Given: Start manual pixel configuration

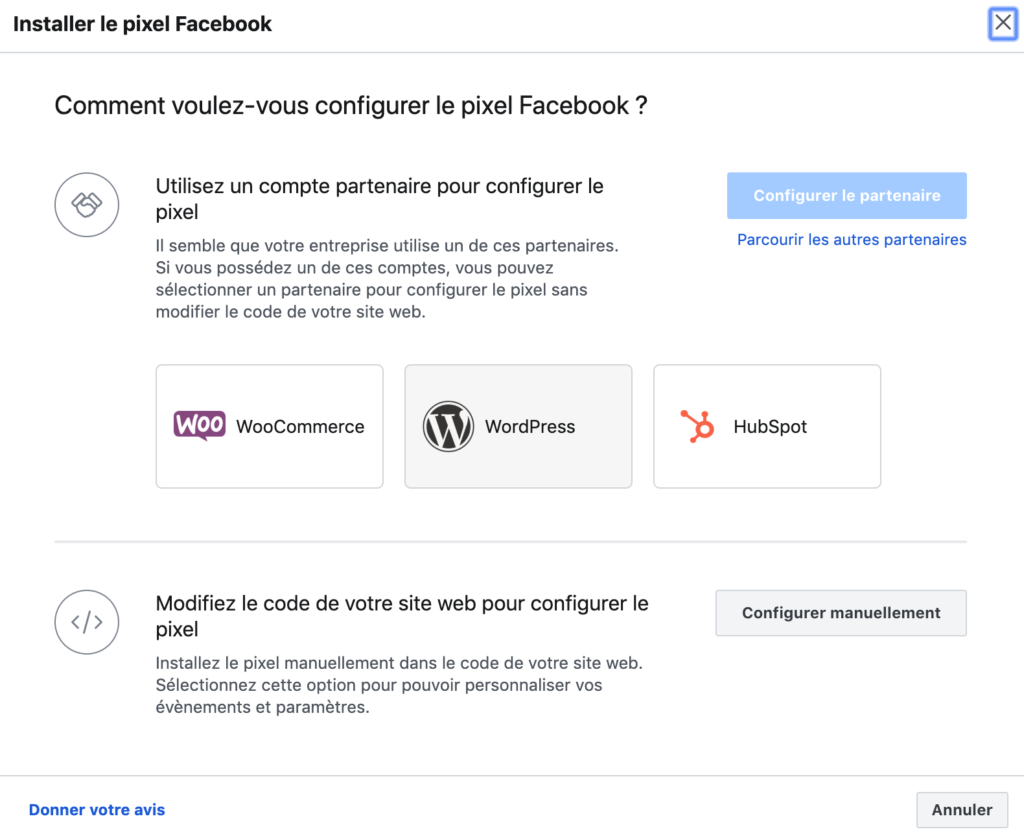Looking at the screenshot, I should click(x=840, y=613).
